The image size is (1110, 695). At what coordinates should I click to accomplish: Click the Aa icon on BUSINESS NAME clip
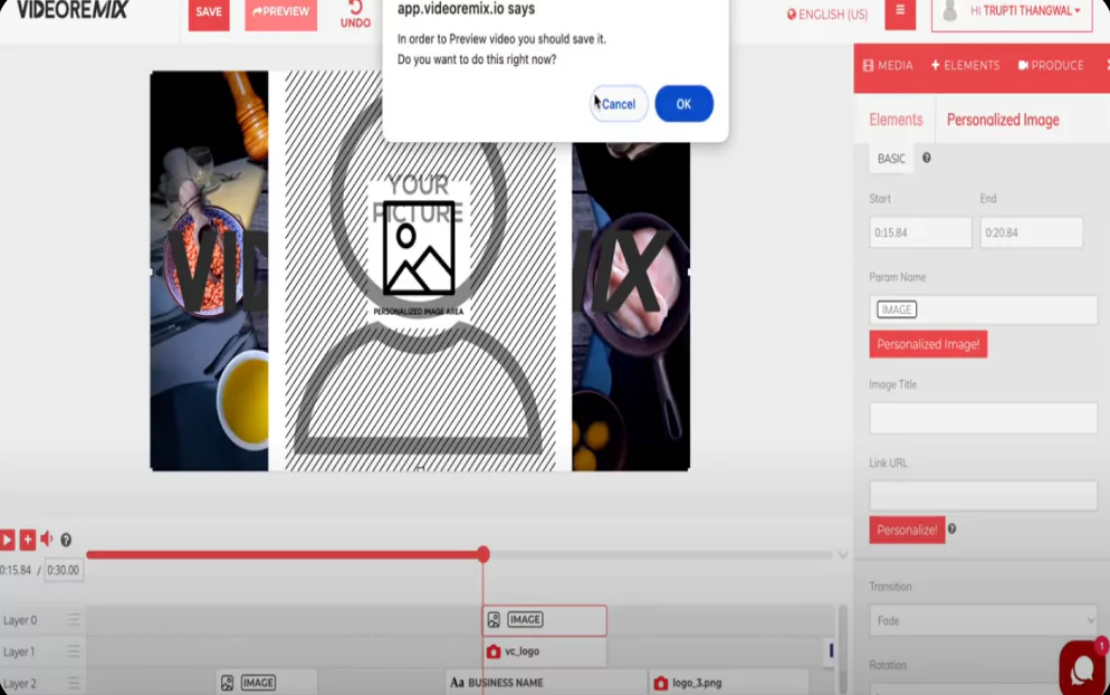click(x=457, y=683)
